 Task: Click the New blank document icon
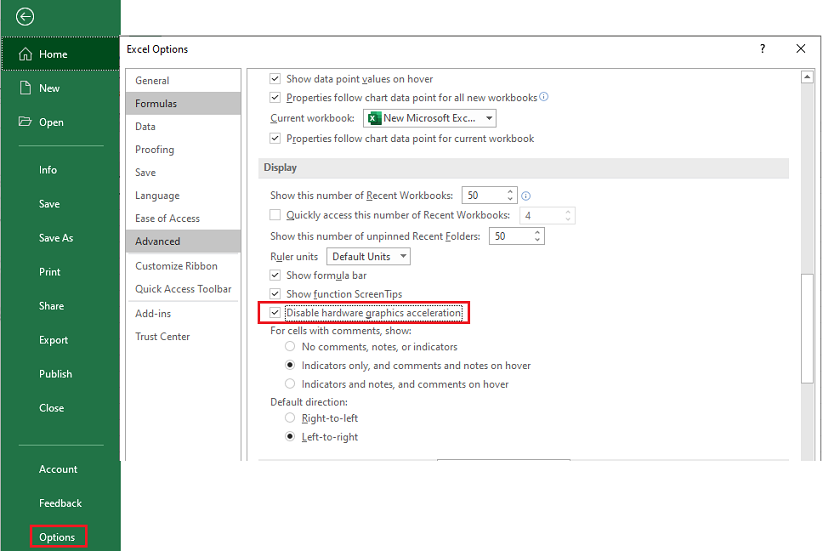point(25,88)
